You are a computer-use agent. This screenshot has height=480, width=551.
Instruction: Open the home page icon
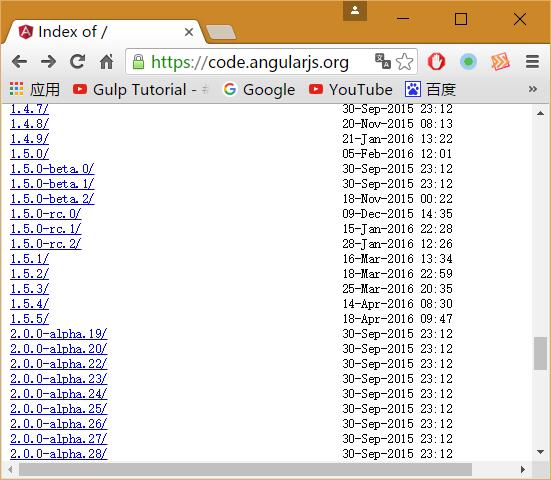tap(106, 62)
